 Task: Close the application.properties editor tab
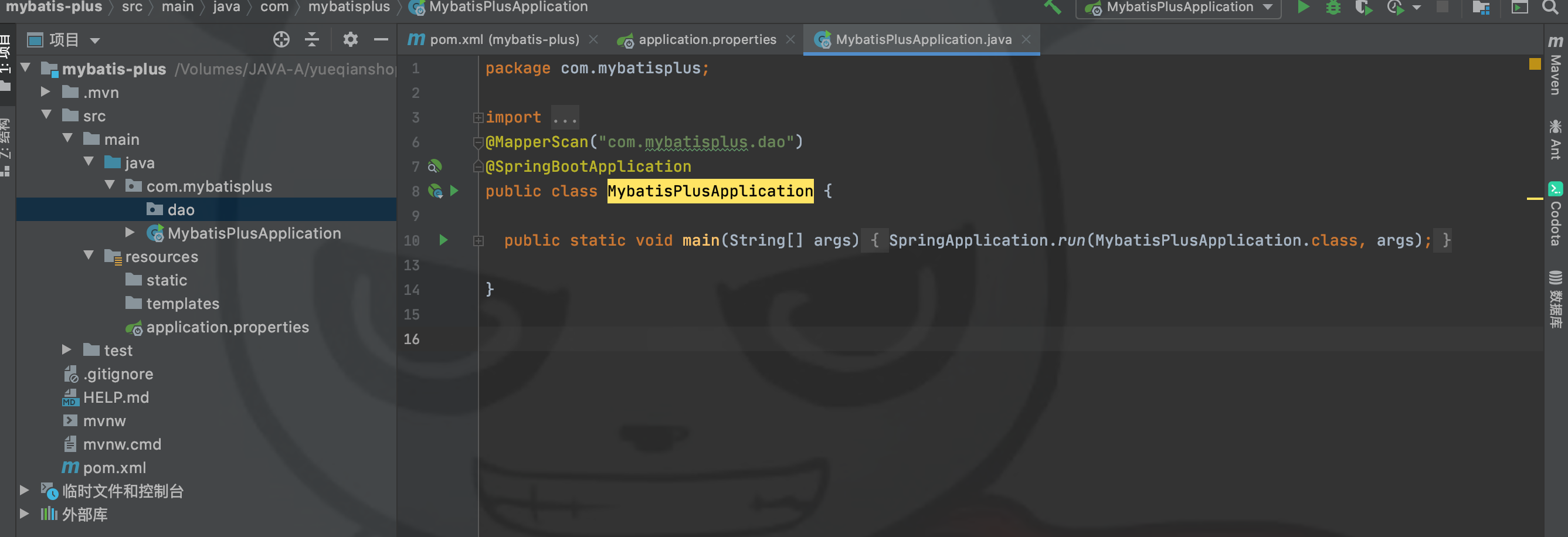pos(790,40)
